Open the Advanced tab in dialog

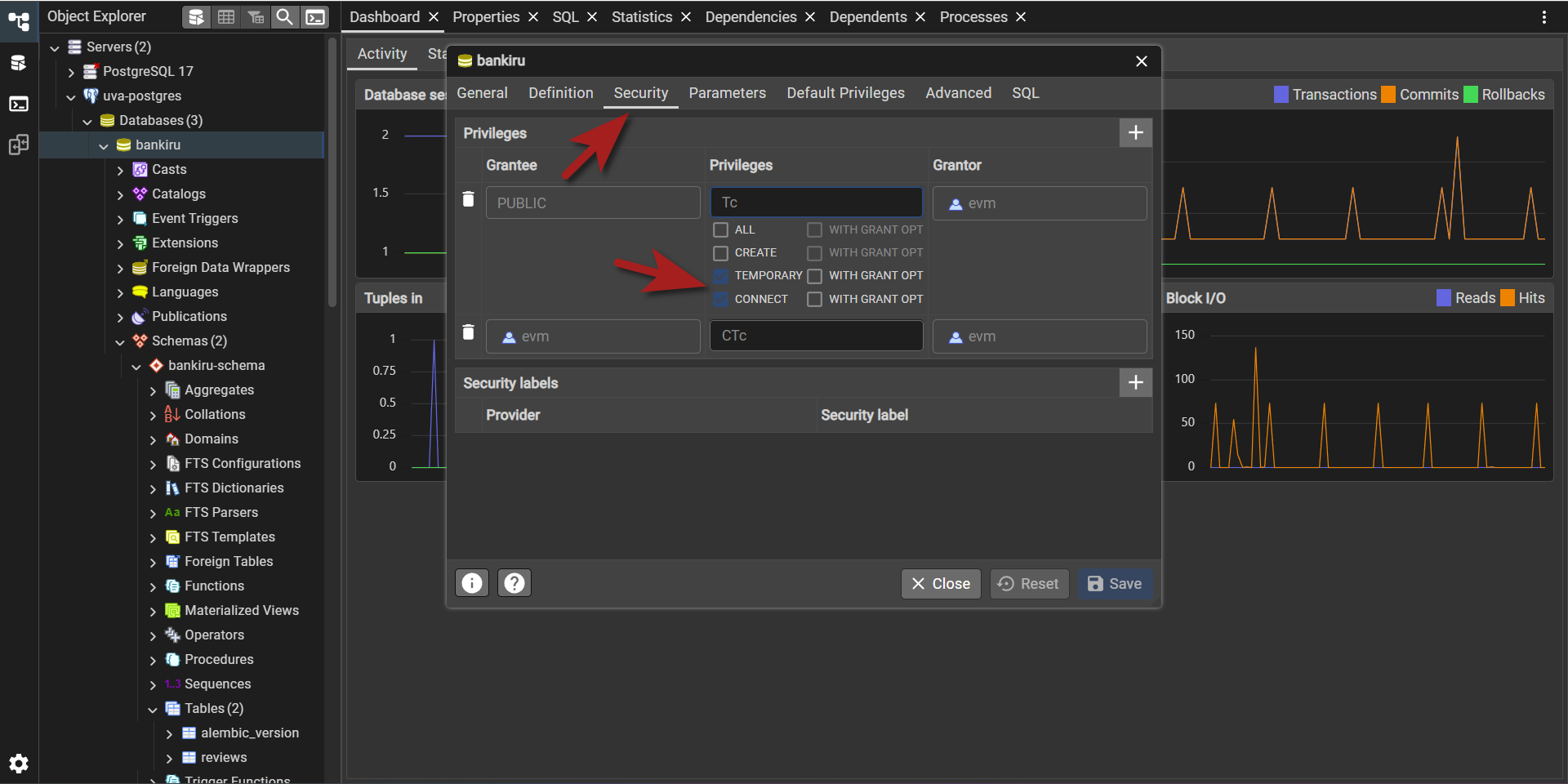tap(958, 93)
